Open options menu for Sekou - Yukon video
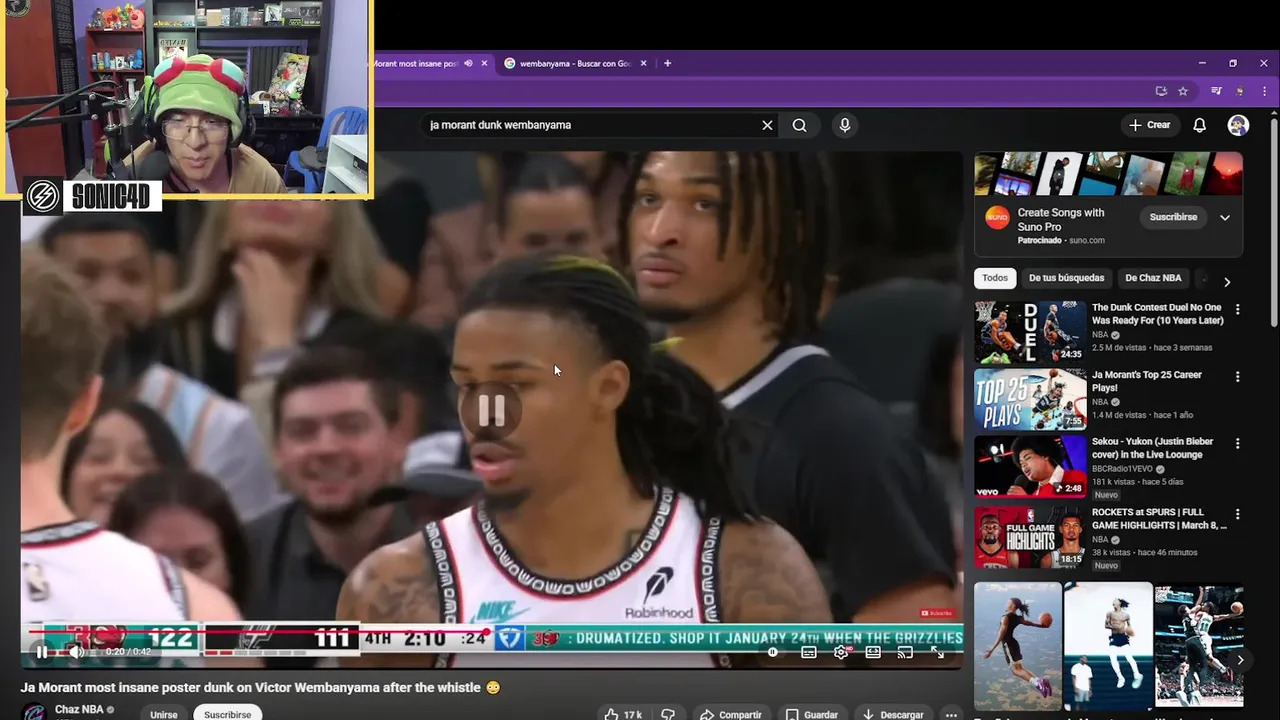 (1237, 443)
